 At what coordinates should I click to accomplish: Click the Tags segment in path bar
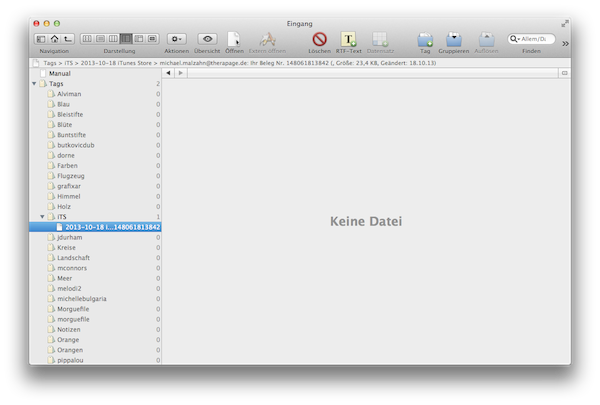pyautogui.click(x=50, y=63)
